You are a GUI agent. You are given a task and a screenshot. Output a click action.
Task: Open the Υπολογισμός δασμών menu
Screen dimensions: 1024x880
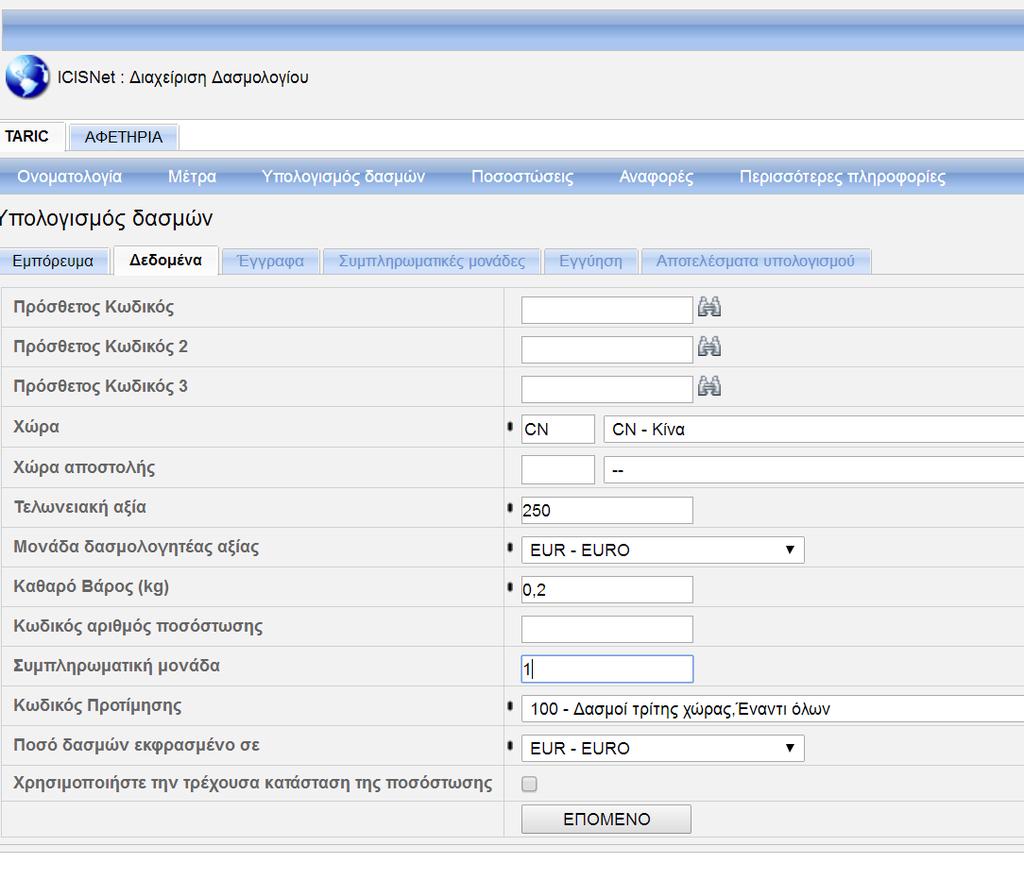pyautogui.click(x=343, y=177)
